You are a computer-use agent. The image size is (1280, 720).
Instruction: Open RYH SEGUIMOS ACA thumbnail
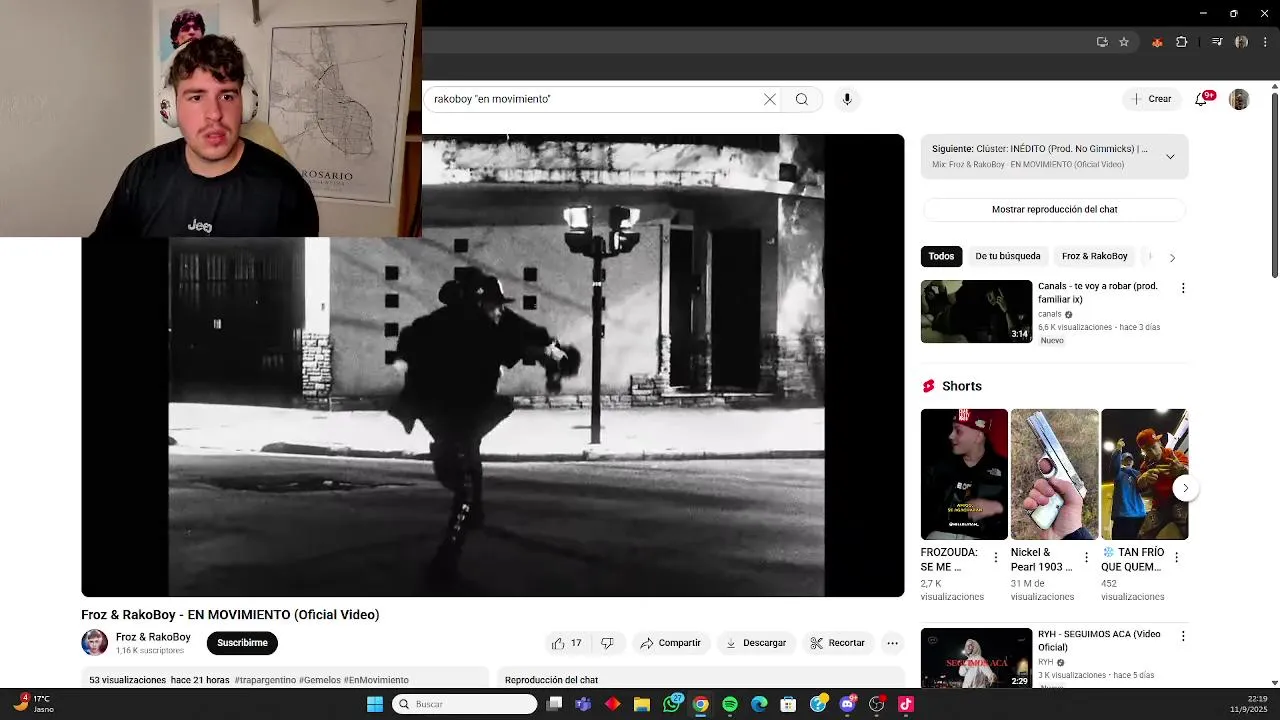tap(976, 658)
